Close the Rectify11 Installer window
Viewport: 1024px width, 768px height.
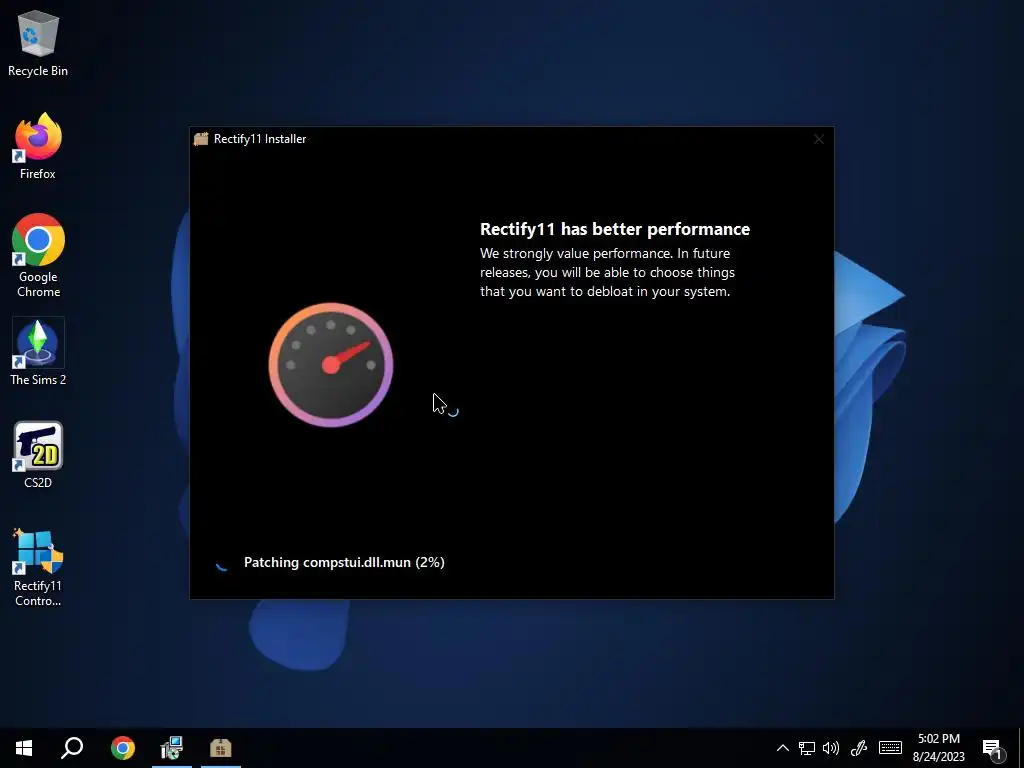819,139
